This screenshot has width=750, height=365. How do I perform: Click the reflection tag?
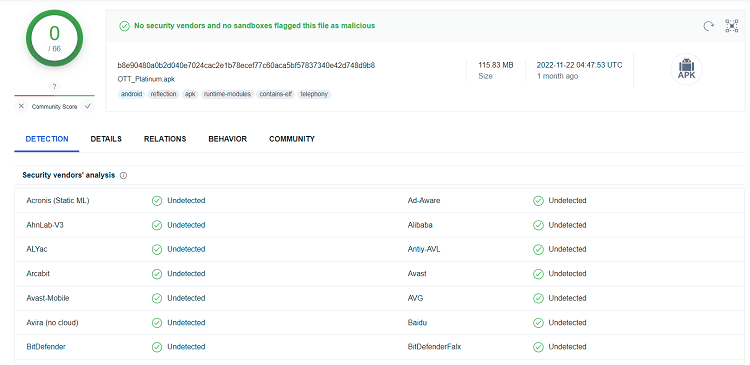tap(163, 94)
